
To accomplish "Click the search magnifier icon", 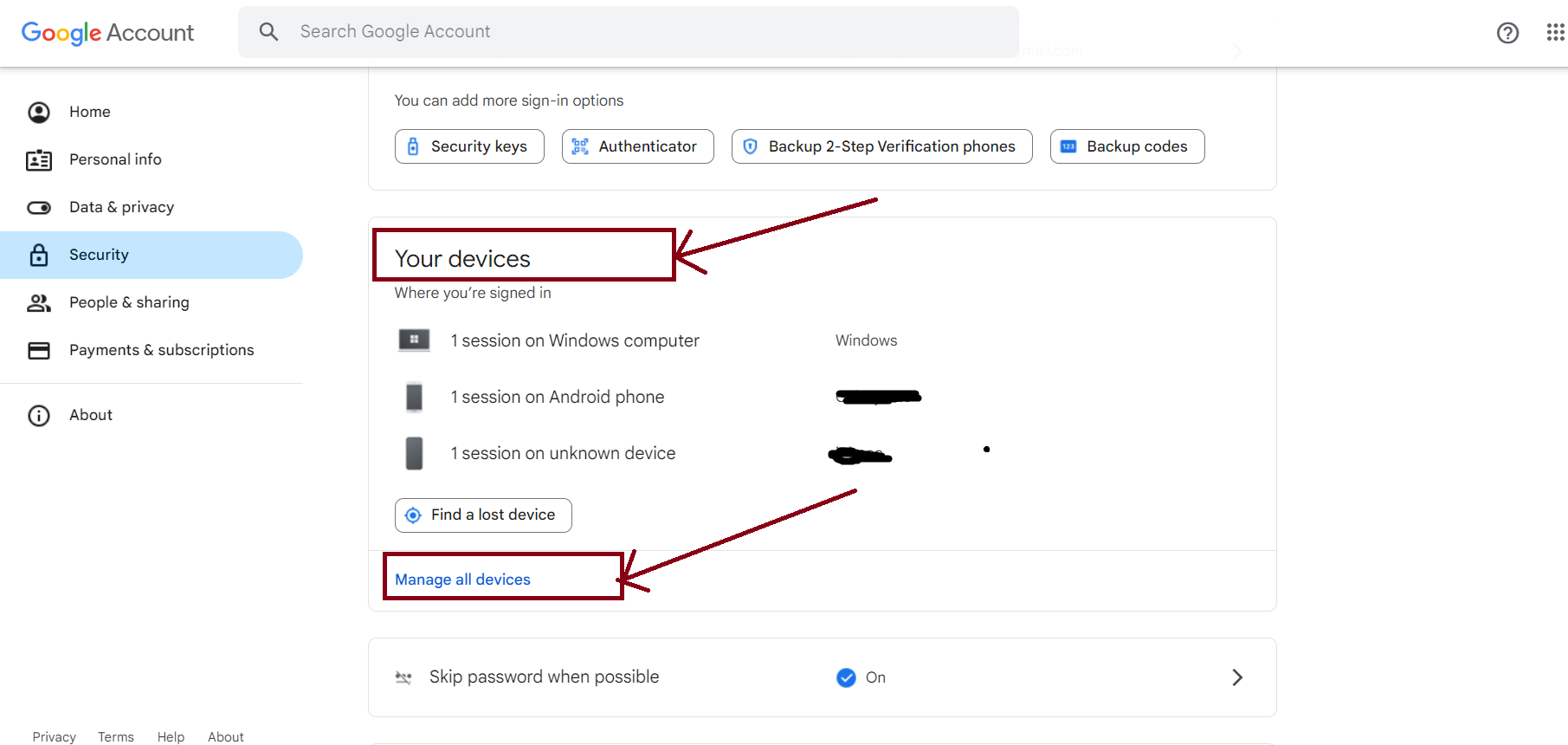I will (268, 32).
